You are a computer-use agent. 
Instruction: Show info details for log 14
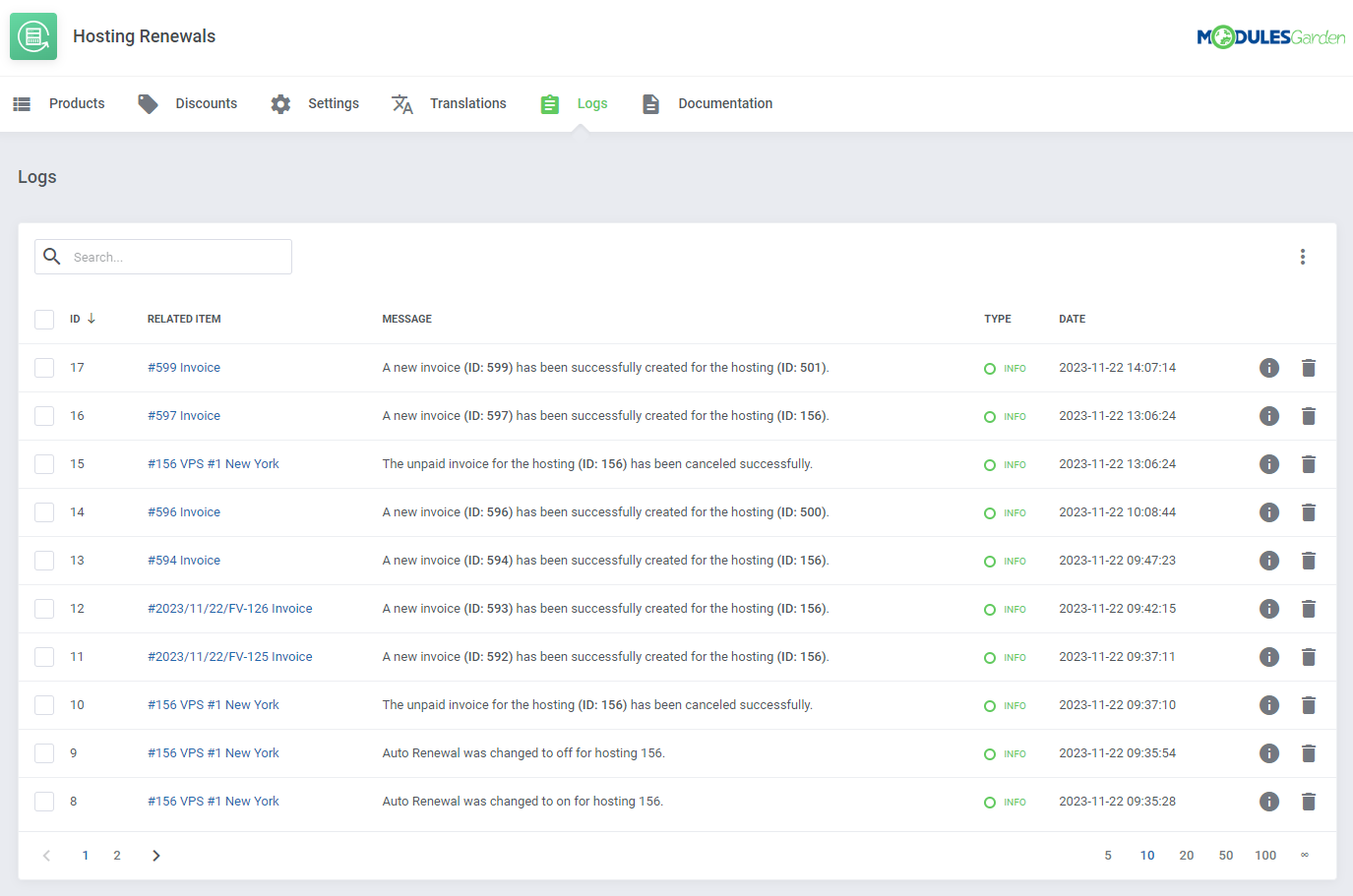[x=1269, y=512]
